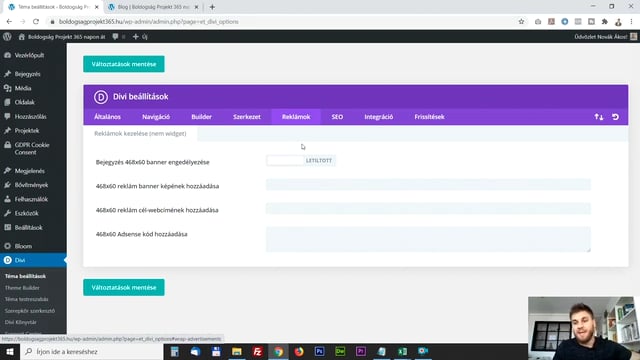Open the calculator icon in the taskbar
This screenshot has height=360, width=640.
pos(175,351)
